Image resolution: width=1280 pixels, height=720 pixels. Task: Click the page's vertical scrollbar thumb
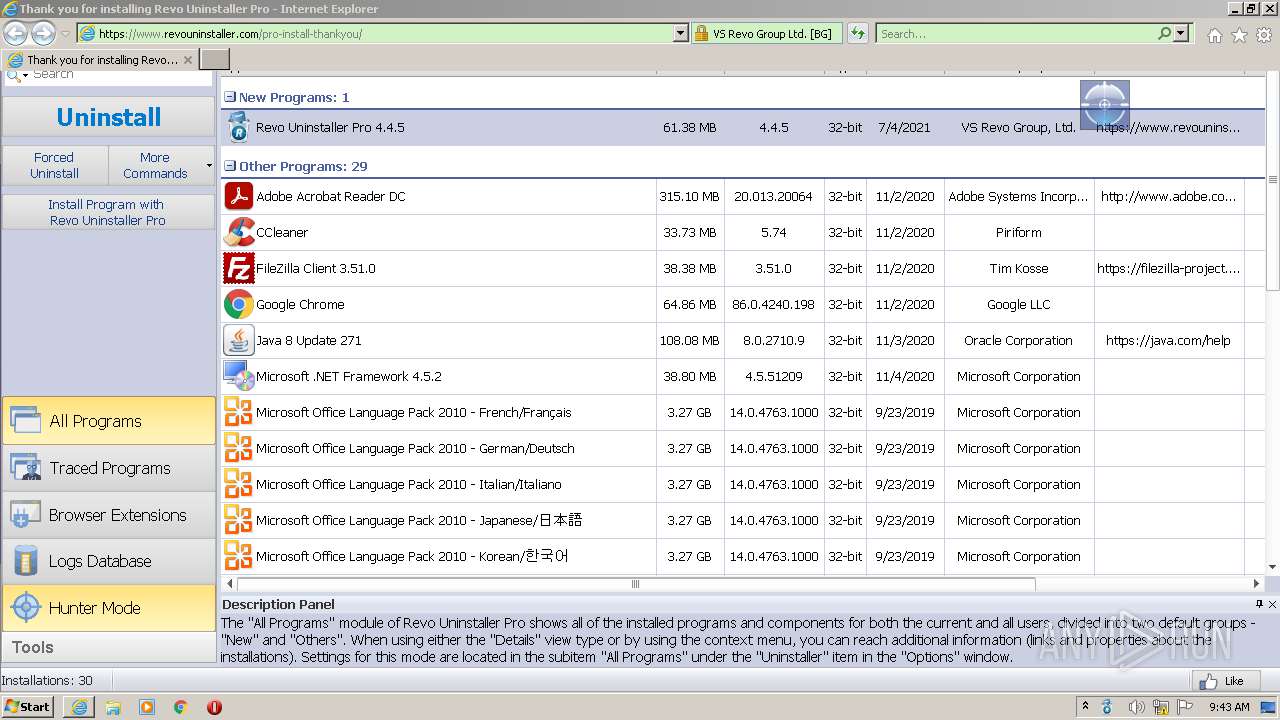click(1273, 181)
